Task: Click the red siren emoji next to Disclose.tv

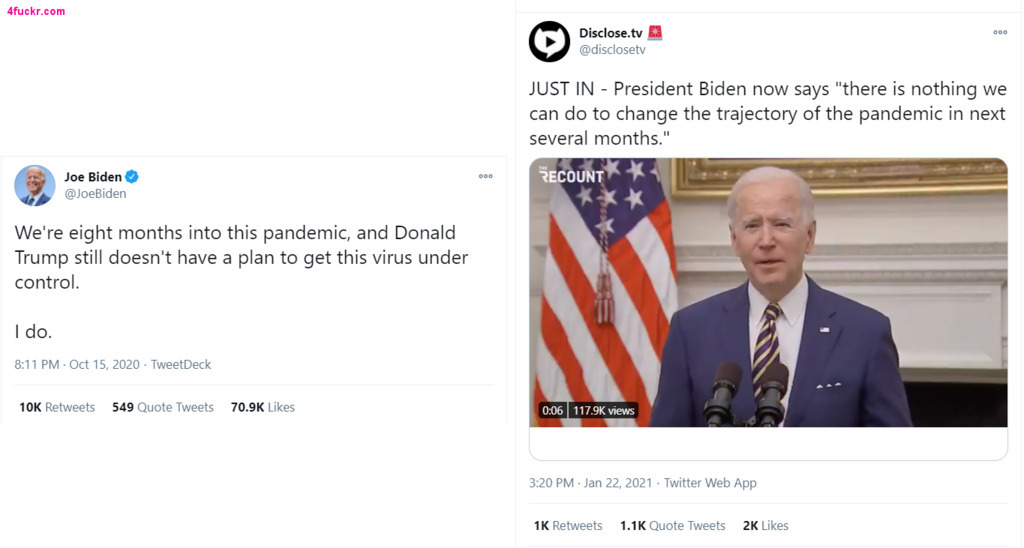Action: coord(655,33)
